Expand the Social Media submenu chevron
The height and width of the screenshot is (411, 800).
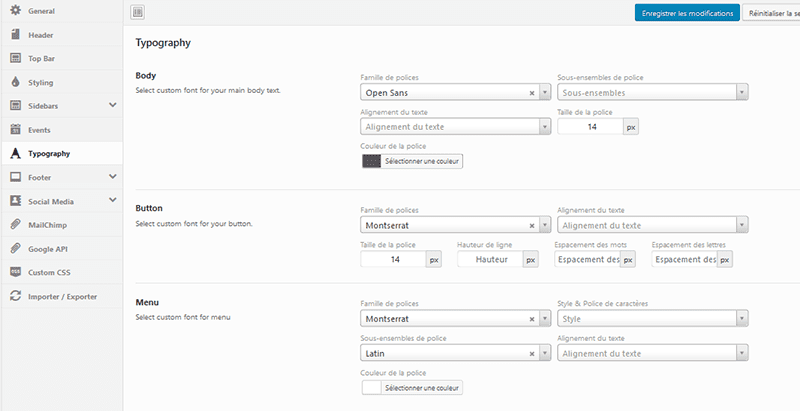point(113,200)
